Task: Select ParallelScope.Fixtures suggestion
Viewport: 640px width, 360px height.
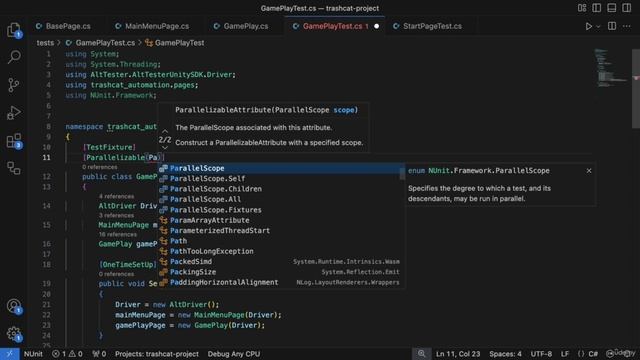Action: 281,210
